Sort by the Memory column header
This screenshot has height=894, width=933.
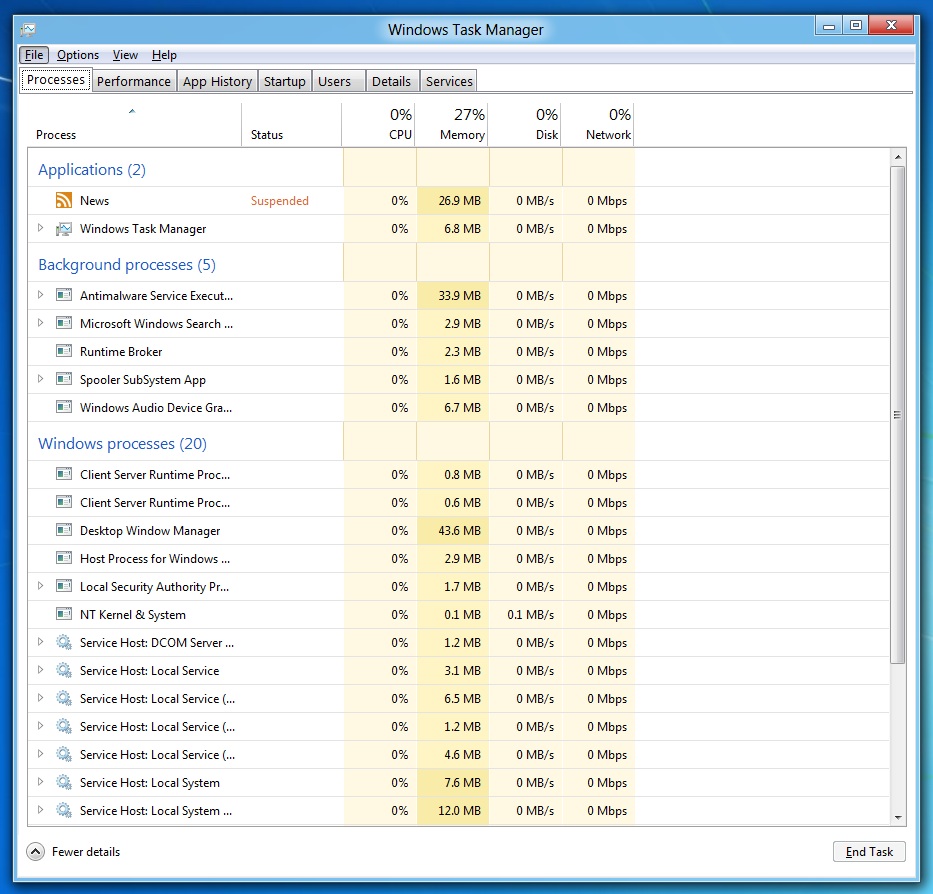pyautogui.click(x=452, y=124)
